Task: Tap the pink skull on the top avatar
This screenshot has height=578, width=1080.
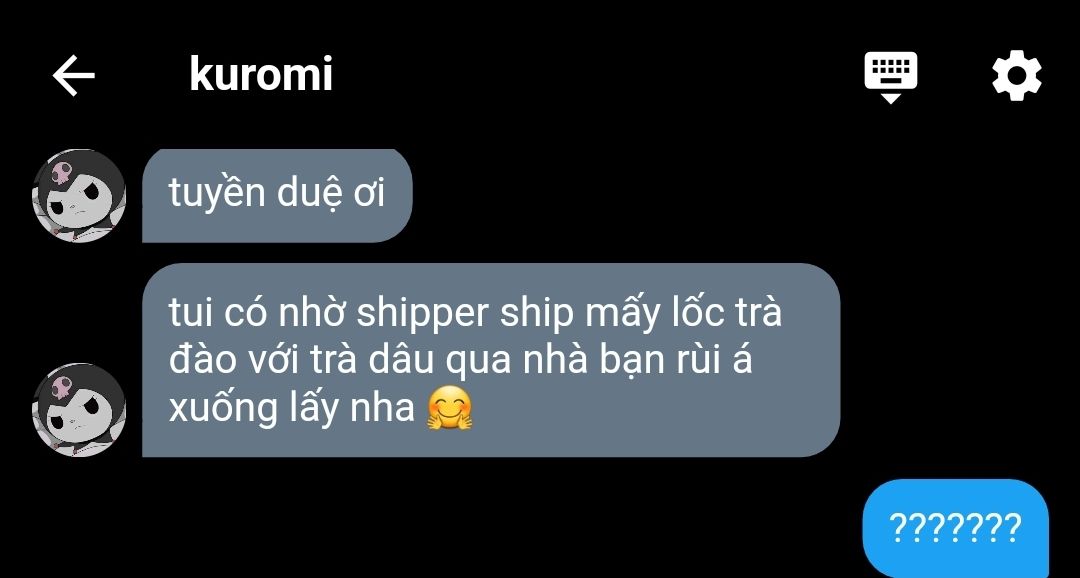Action: [x=60, y=172]
